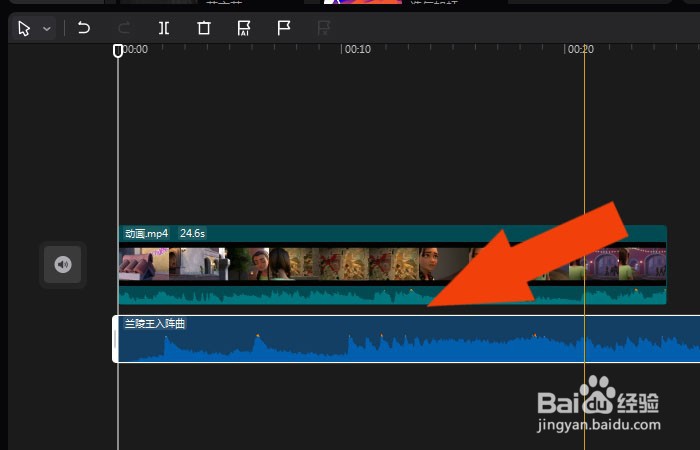The height and width of the screenshot is (450, 700).
Task: Click the 00:20 ruler mark
Action: pos(580,49)
